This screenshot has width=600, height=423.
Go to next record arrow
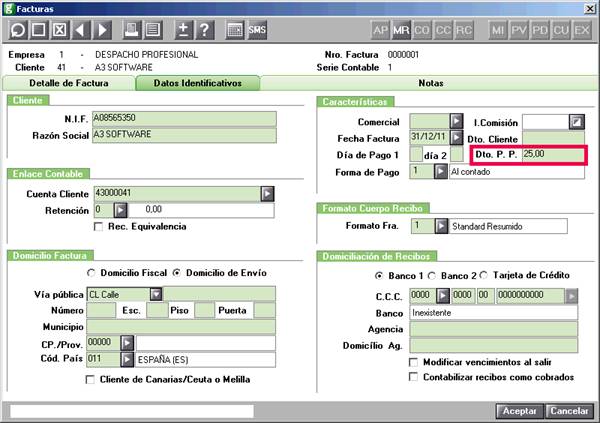pyautogui.click(x=102, y=29)
